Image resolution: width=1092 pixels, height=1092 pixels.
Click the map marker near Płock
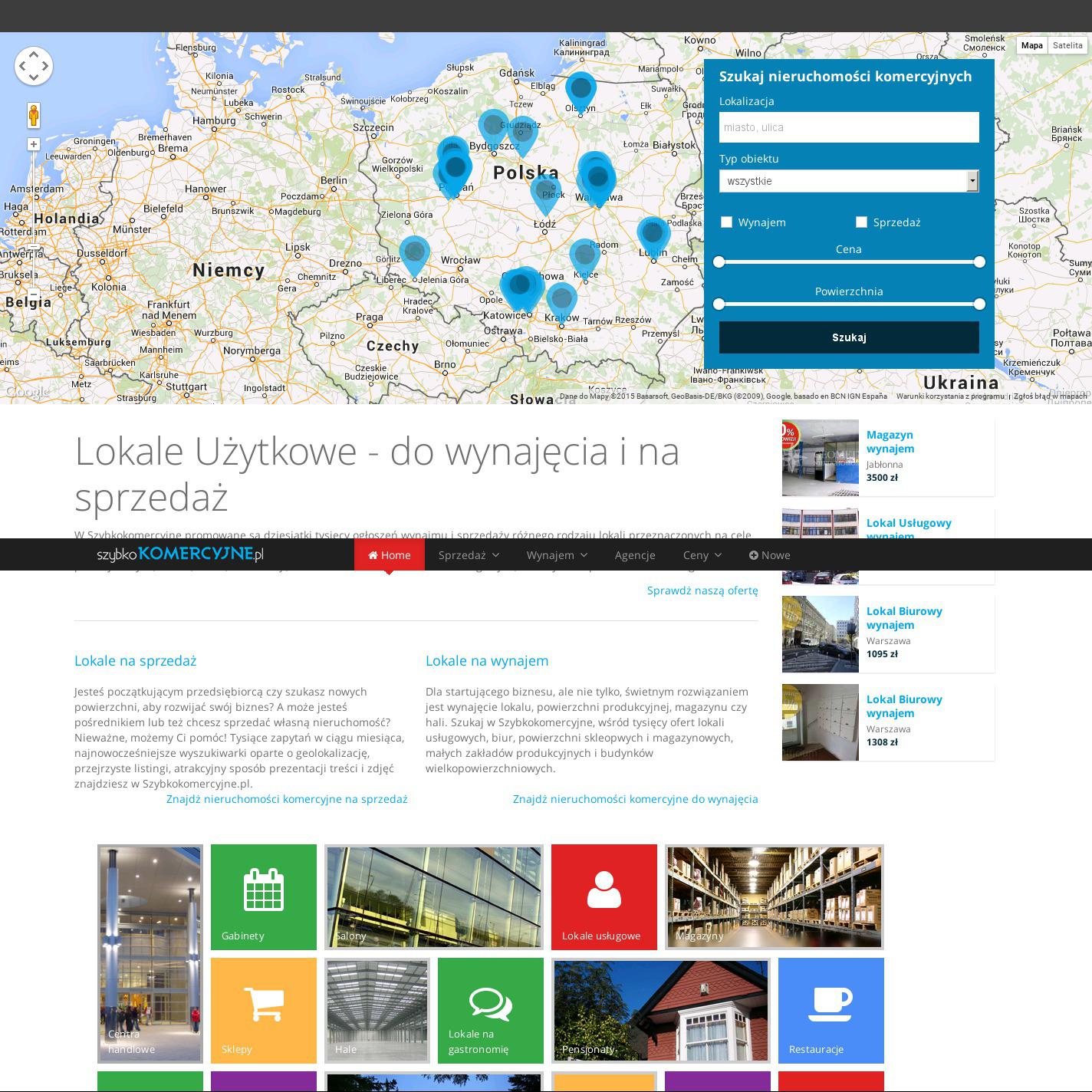(x=545, y=194)
